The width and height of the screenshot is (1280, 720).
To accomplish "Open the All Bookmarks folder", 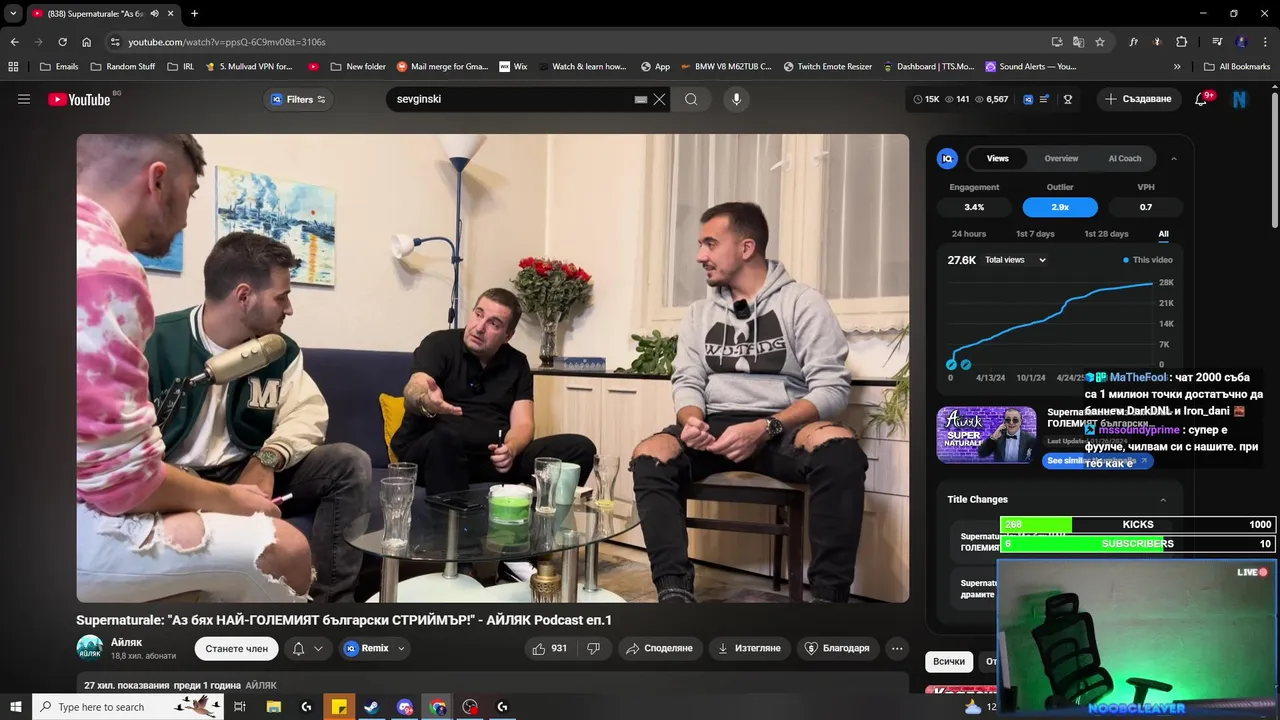I will [x=1237, y=67].
